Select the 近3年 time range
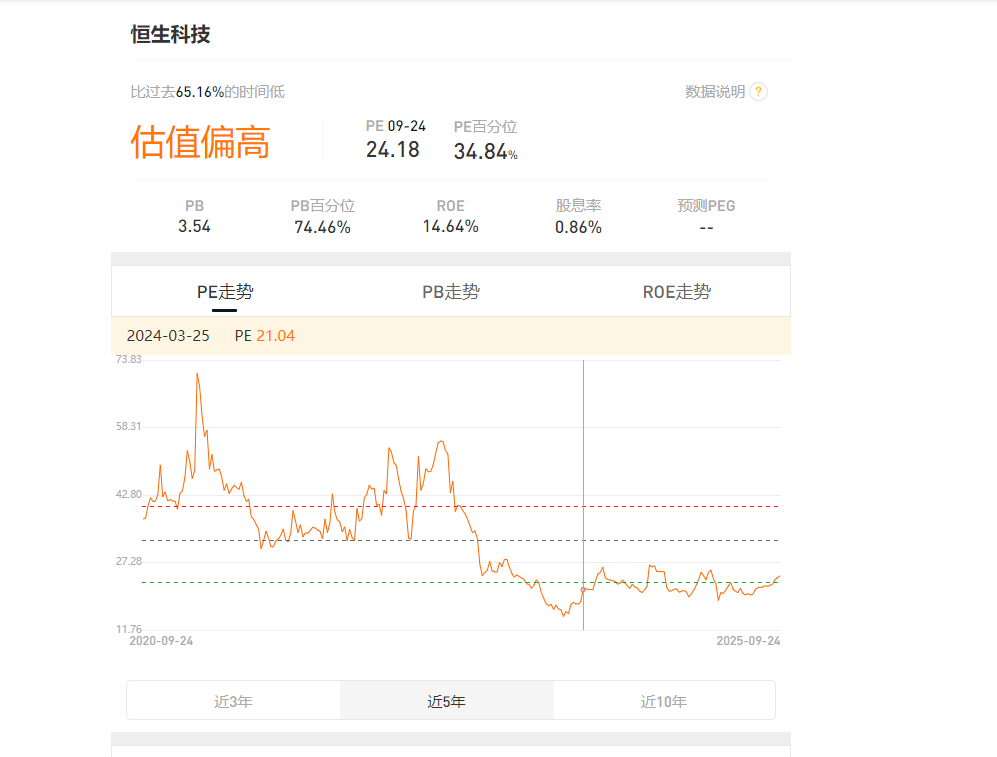Image resolution: width=997 pixels, height=757 pixels. coord(233,701)
